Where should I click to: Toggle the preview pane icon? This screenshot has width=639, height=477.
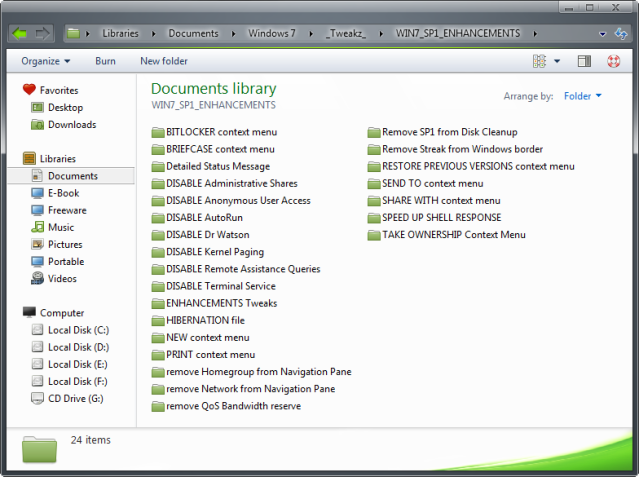[x=584, y=61]
